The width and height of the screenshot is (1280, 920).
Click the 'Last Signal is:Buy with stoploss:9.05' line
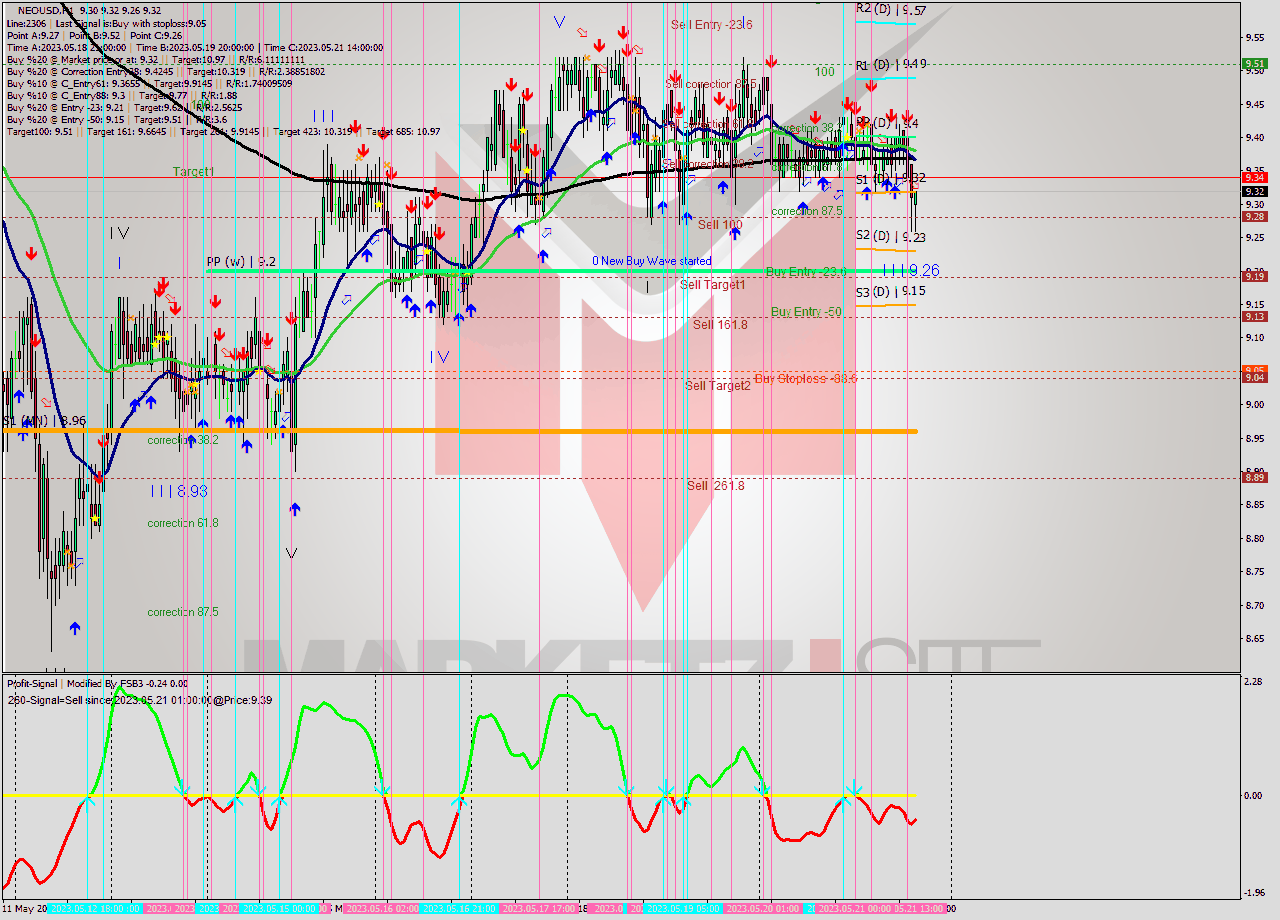131,23
